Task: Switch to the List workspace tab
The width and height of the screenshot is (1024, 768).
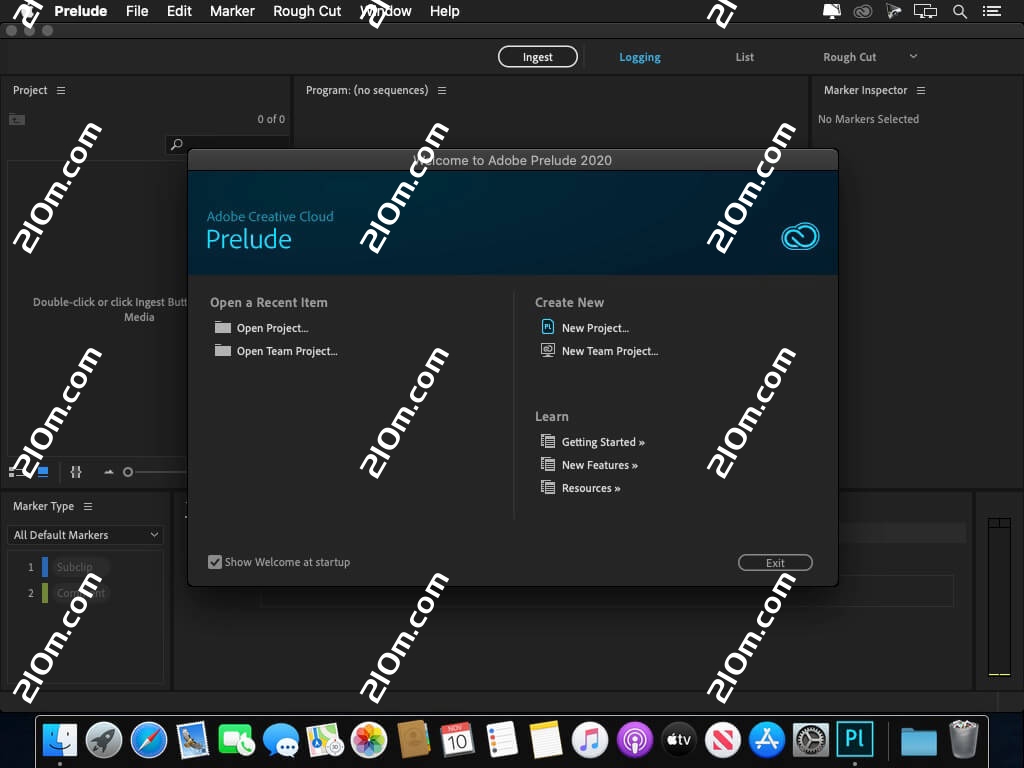Action: click(744, 57)
